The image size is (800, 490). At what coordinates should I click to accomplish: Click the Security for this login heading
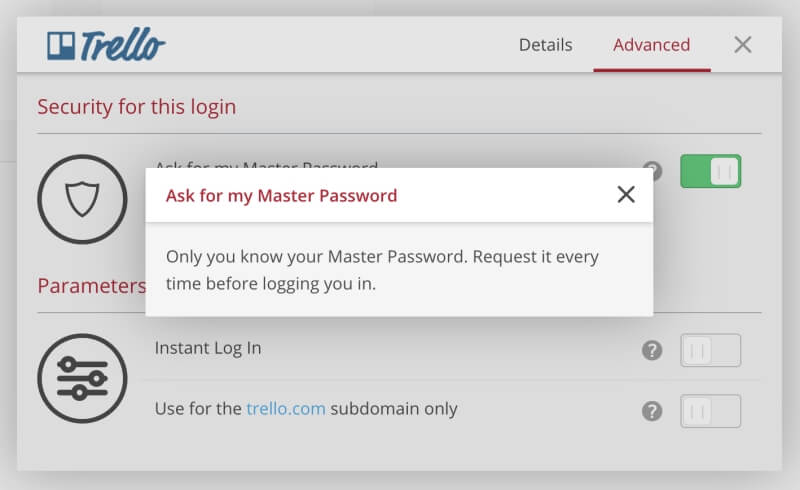tap(137, 107)
